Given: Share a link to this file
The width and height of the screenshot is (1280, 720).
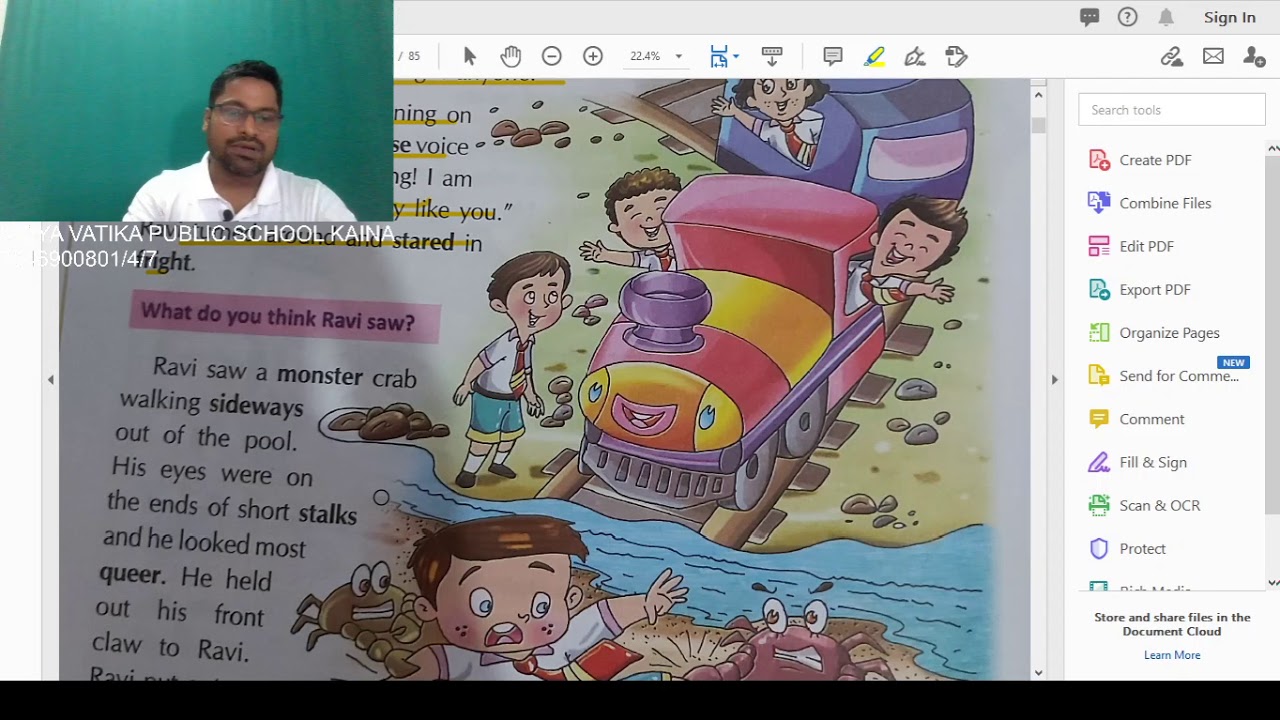Looking at the screenshot, I should pos(1172,57).
